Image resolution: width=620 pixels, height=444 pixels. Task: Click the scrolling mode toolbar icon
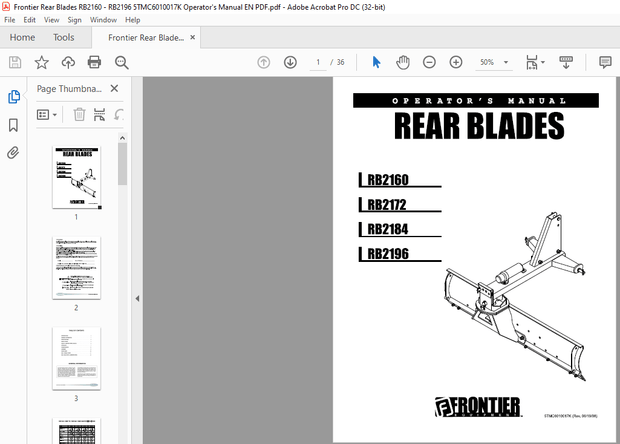pos(566,62)
